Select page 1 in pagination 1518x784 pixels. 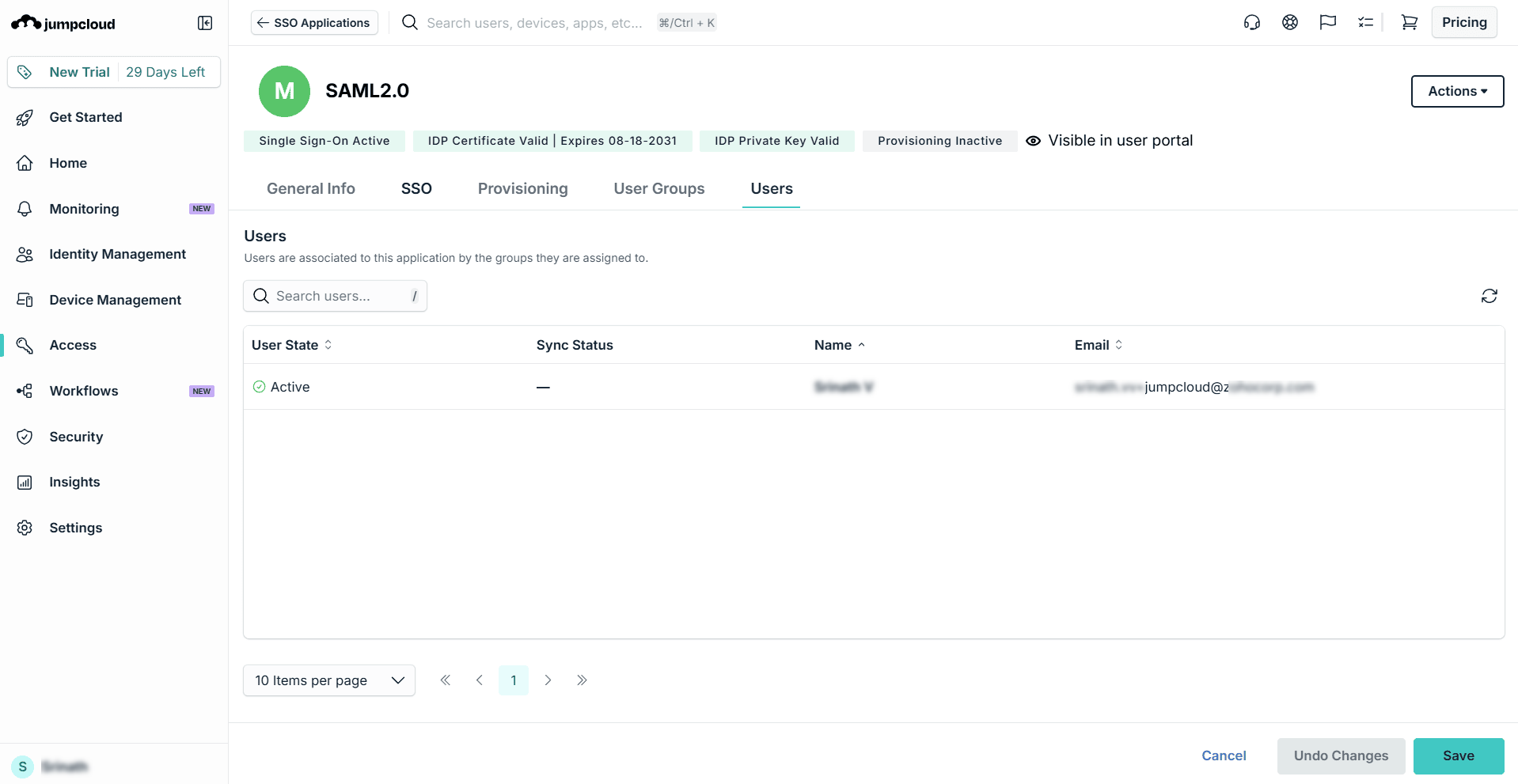pos(514,680)
